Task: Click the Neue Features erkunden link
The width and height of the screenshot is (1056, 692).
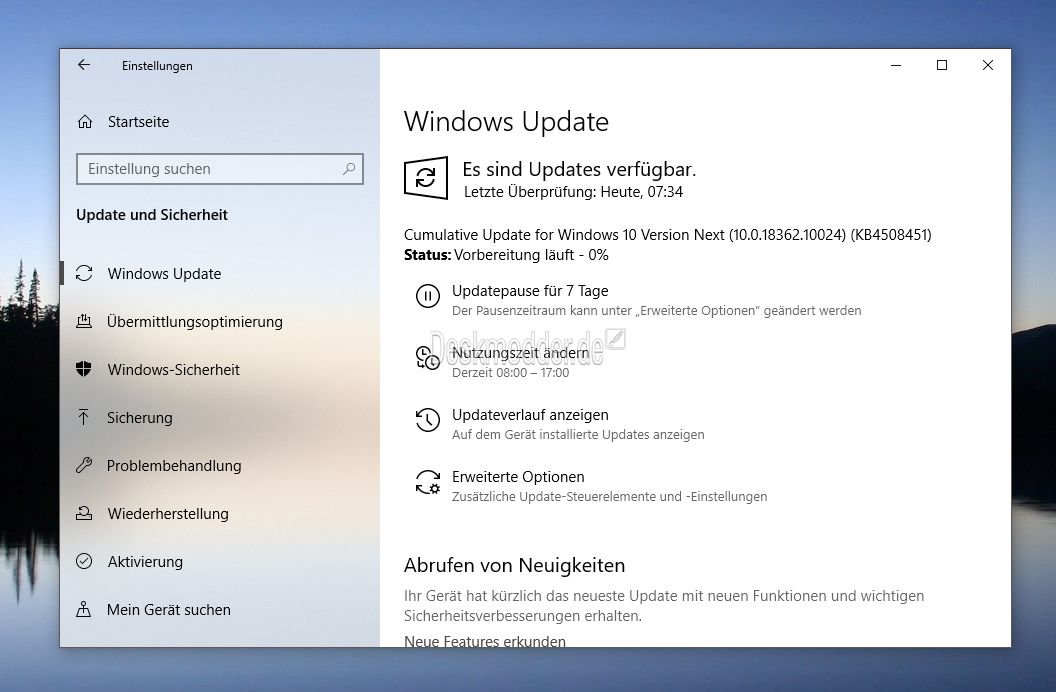Action: 485,641
